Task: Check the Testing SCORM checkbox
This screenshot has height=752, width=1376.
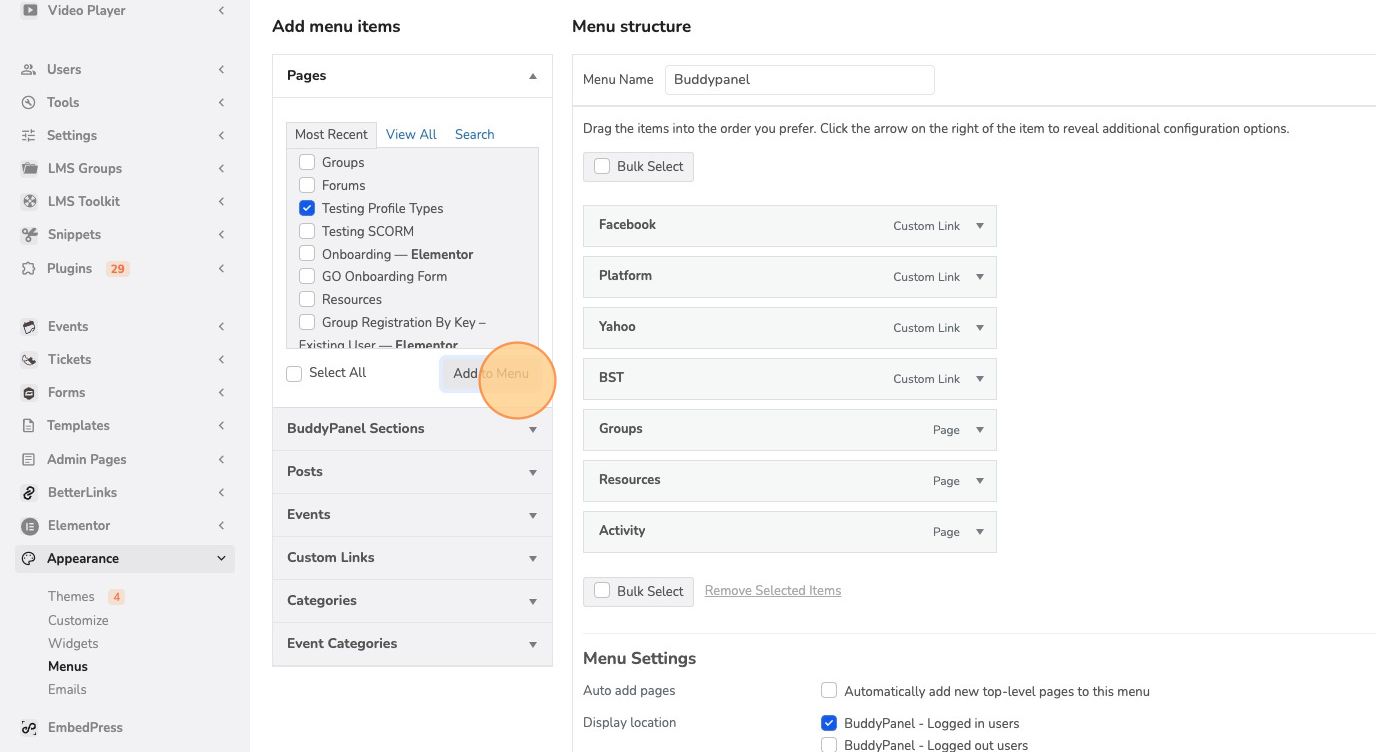Action: [307, 231]
